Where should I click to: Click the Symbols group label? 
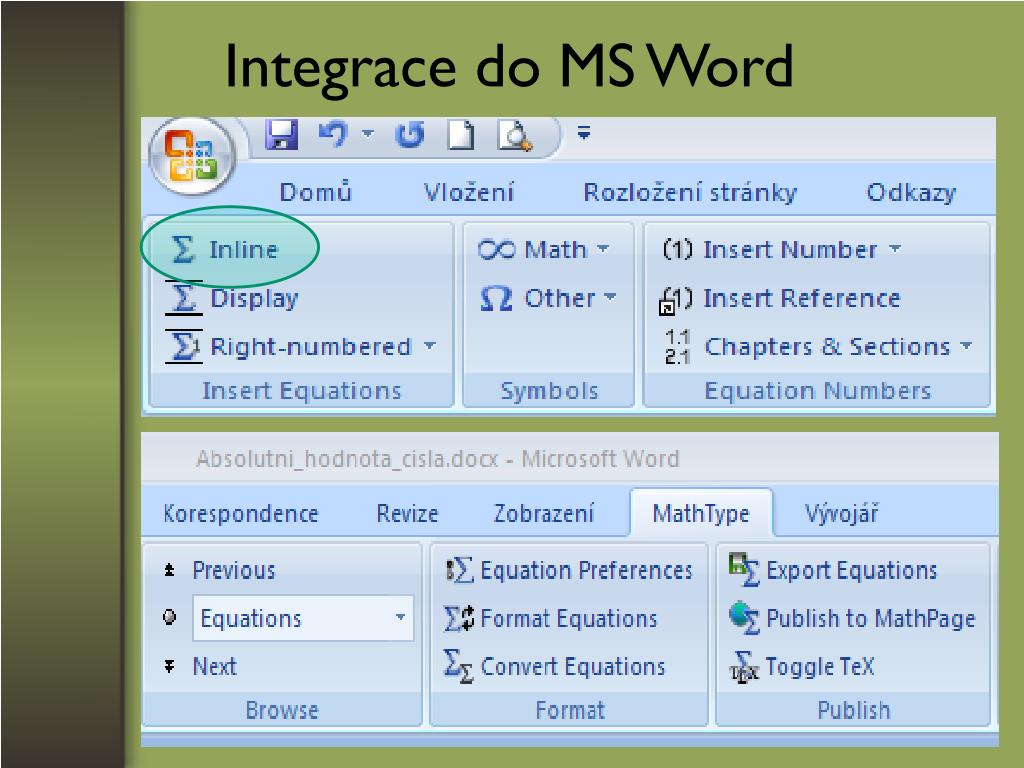pyautogui.click(x=549, y=391)
